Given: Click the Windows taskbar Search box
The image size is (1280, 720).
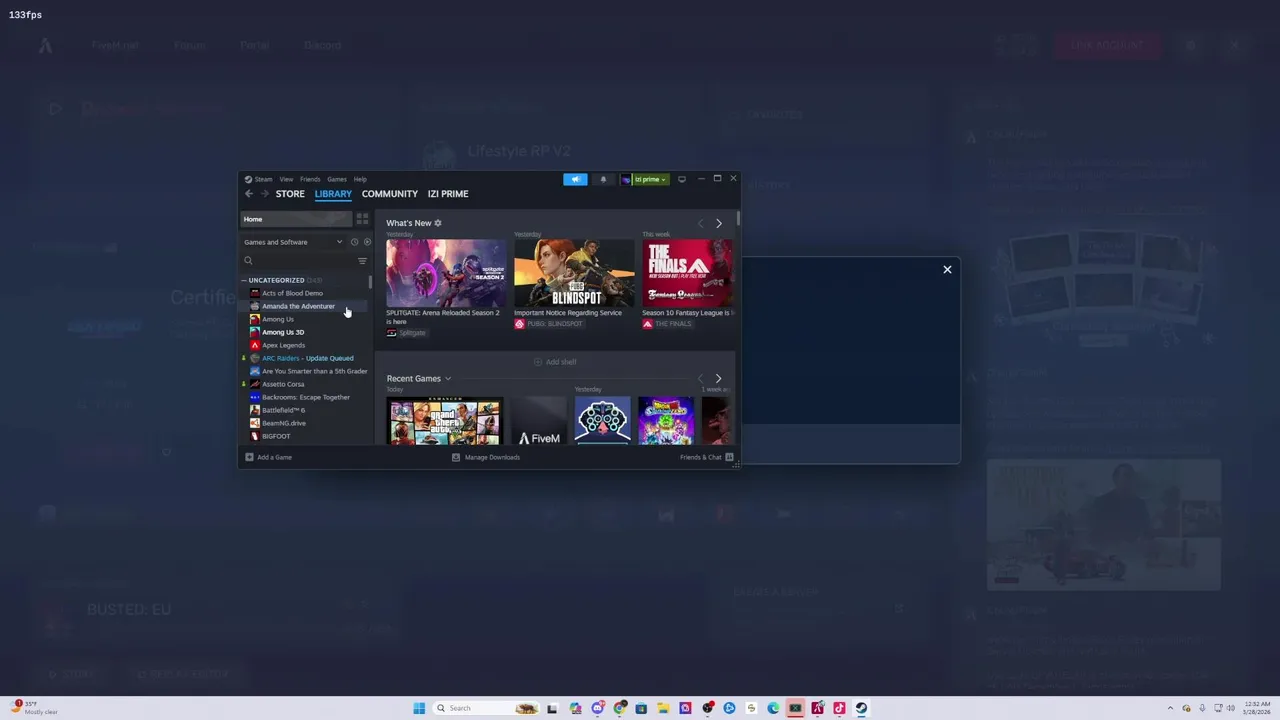Looking at the screenshot, I should [x=486, y=708].
